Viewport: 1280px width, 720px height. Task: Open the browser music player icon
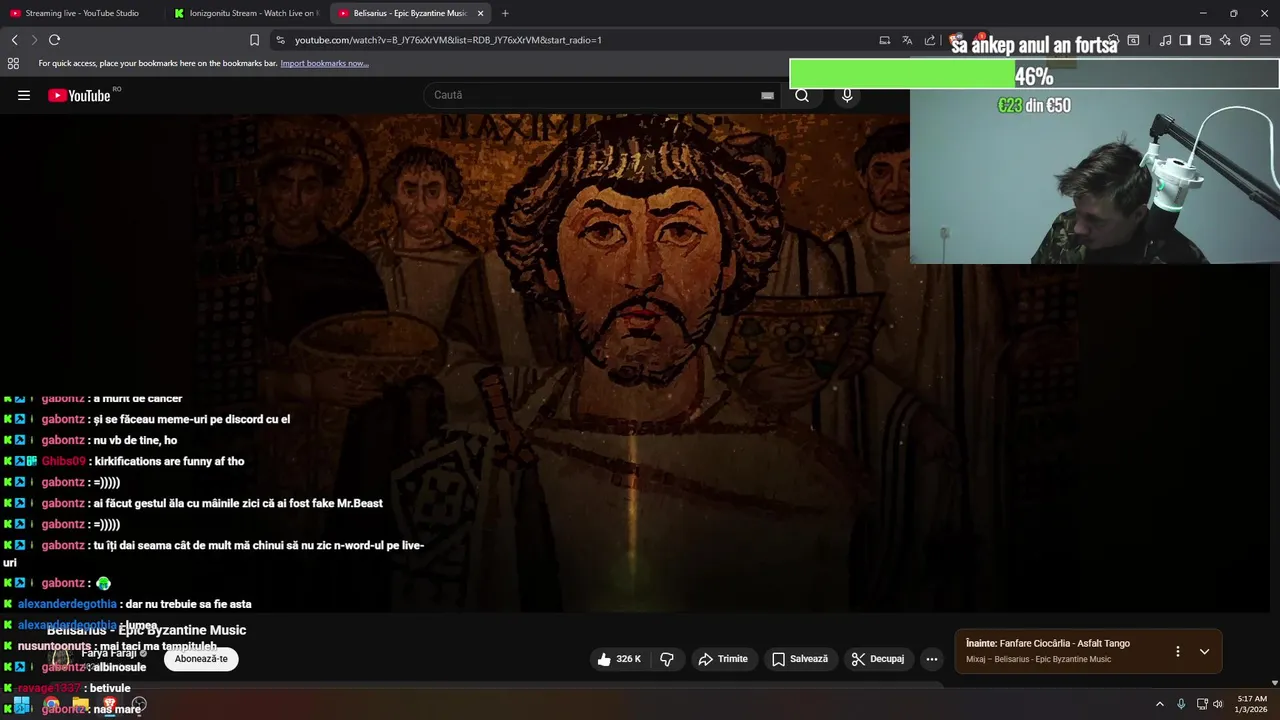pyautogui.click(x=1165, y=40)
